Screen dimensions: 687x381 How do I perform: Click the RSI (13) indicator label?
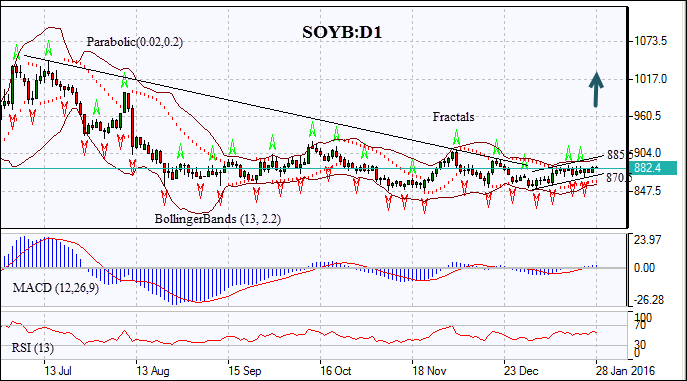pos(33,348)
